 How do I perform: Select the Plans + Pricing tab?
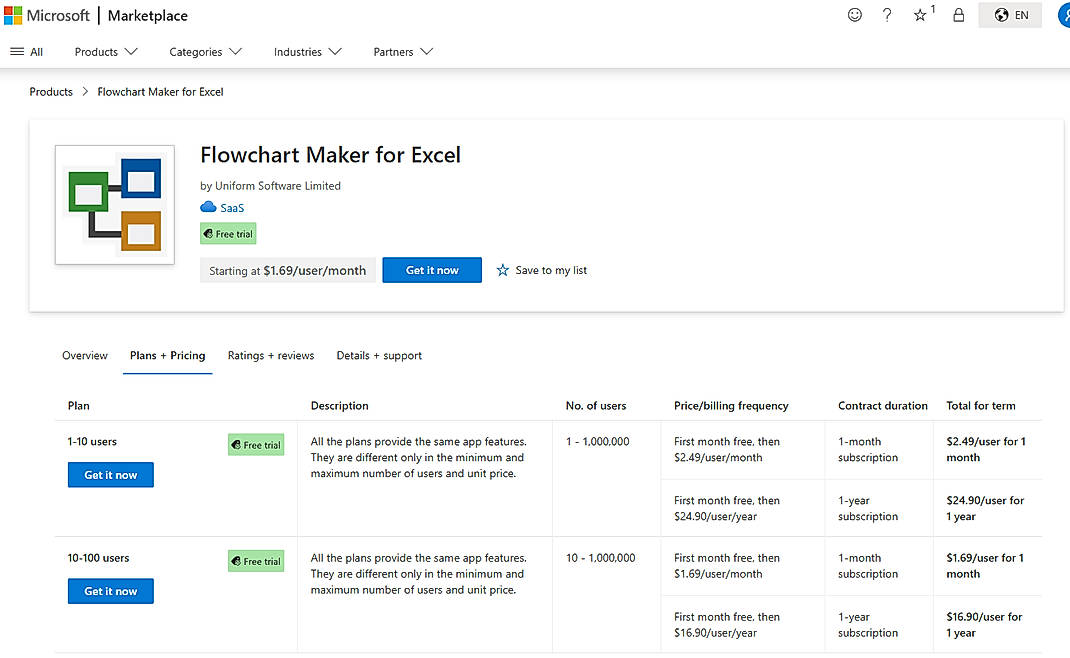[x=167, y=356]
